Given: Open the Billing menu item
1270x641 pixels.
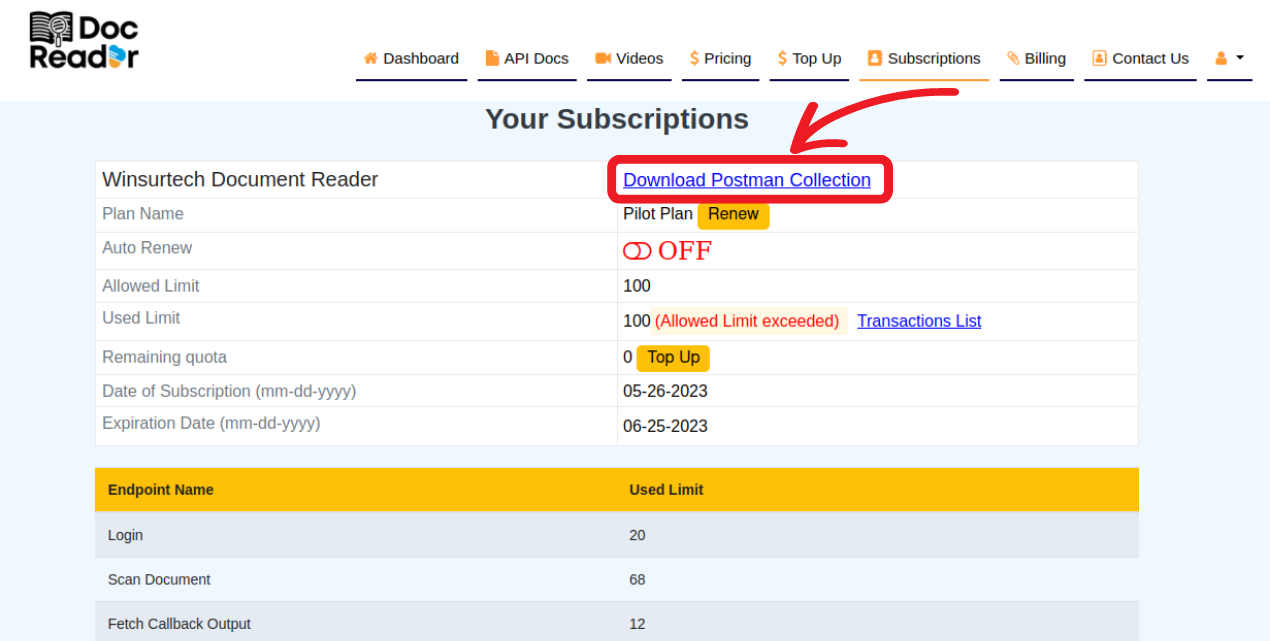Looking at the screenshot, I should click(1036, 59).
